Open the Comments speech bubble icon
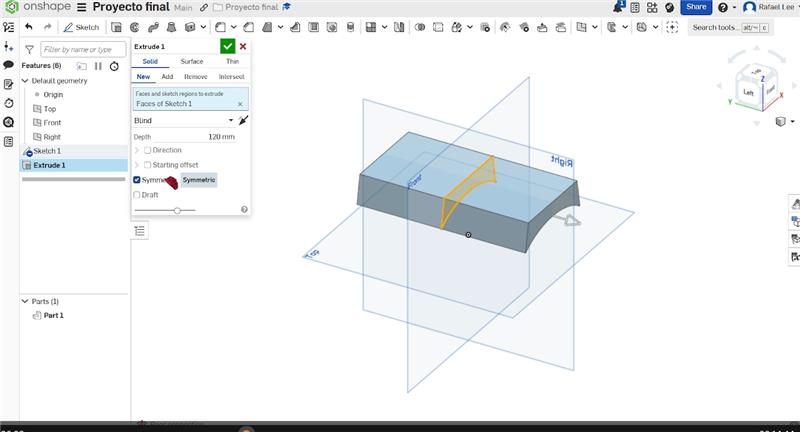Viewport: 800px width, 432px height. 8,65
